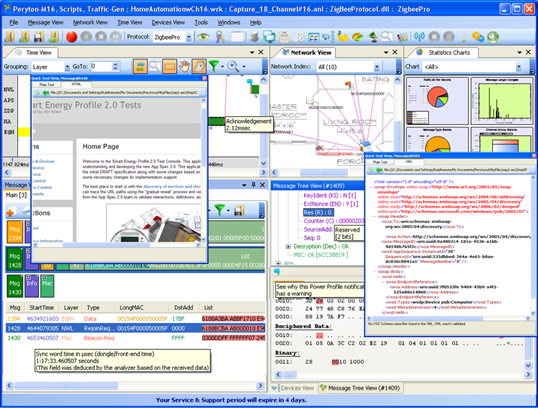Click the magnifier icon in Time View toolbar

[x=155, y=66]
